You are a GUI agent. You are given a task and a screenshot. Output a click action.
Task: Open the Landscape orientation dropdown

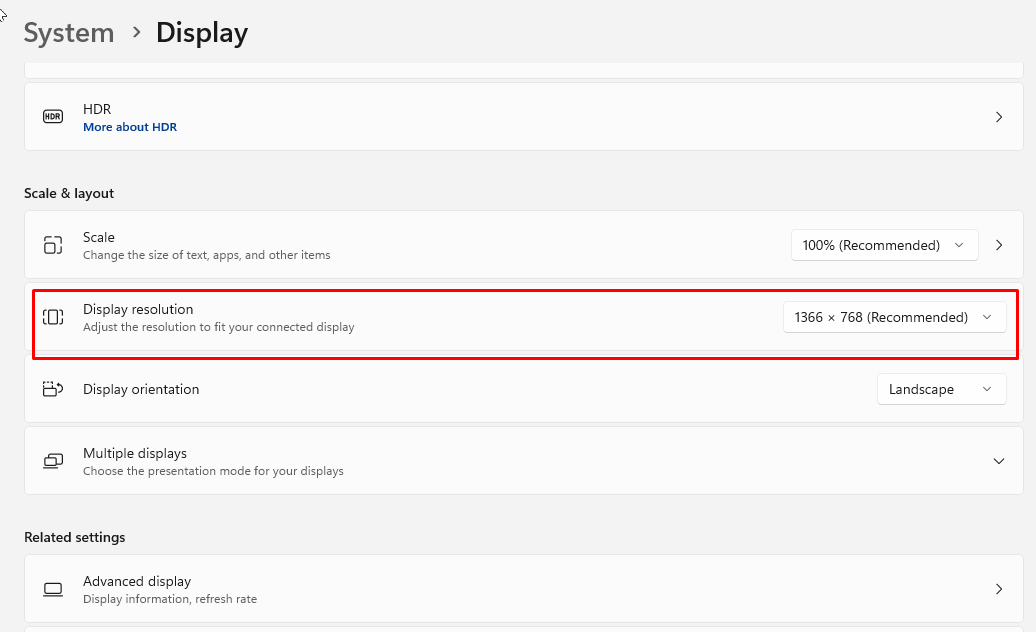click(x=941, y=389)
